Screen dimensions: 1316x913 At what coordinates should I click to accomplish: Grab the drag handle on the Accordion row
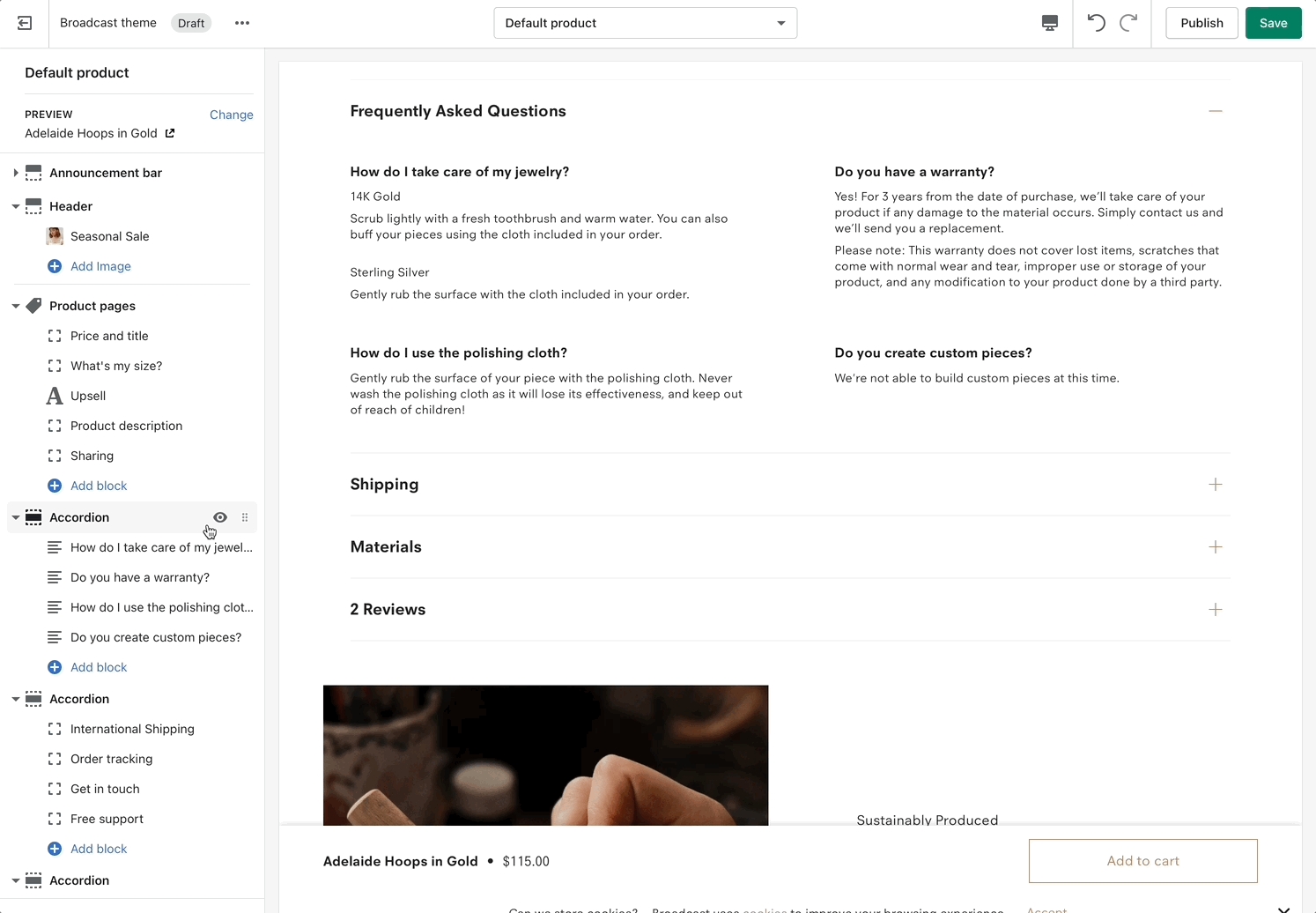click(245, 517)
